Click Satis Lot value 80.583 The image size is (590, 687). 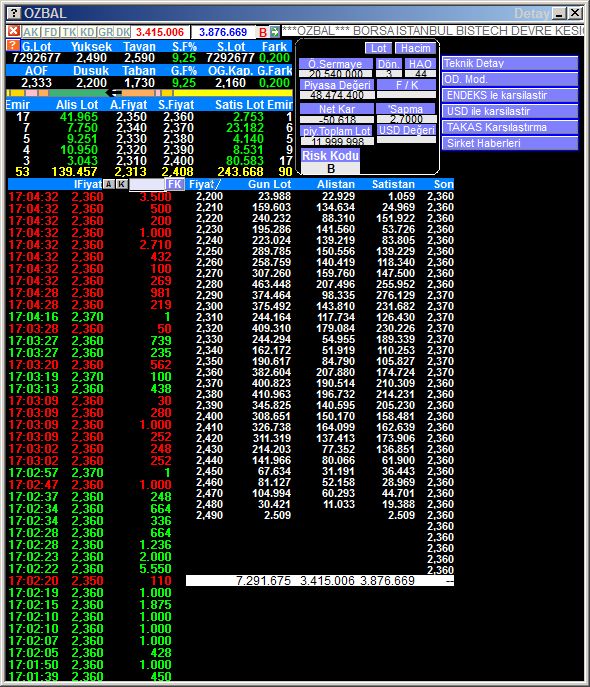click(x=244, y=161)
